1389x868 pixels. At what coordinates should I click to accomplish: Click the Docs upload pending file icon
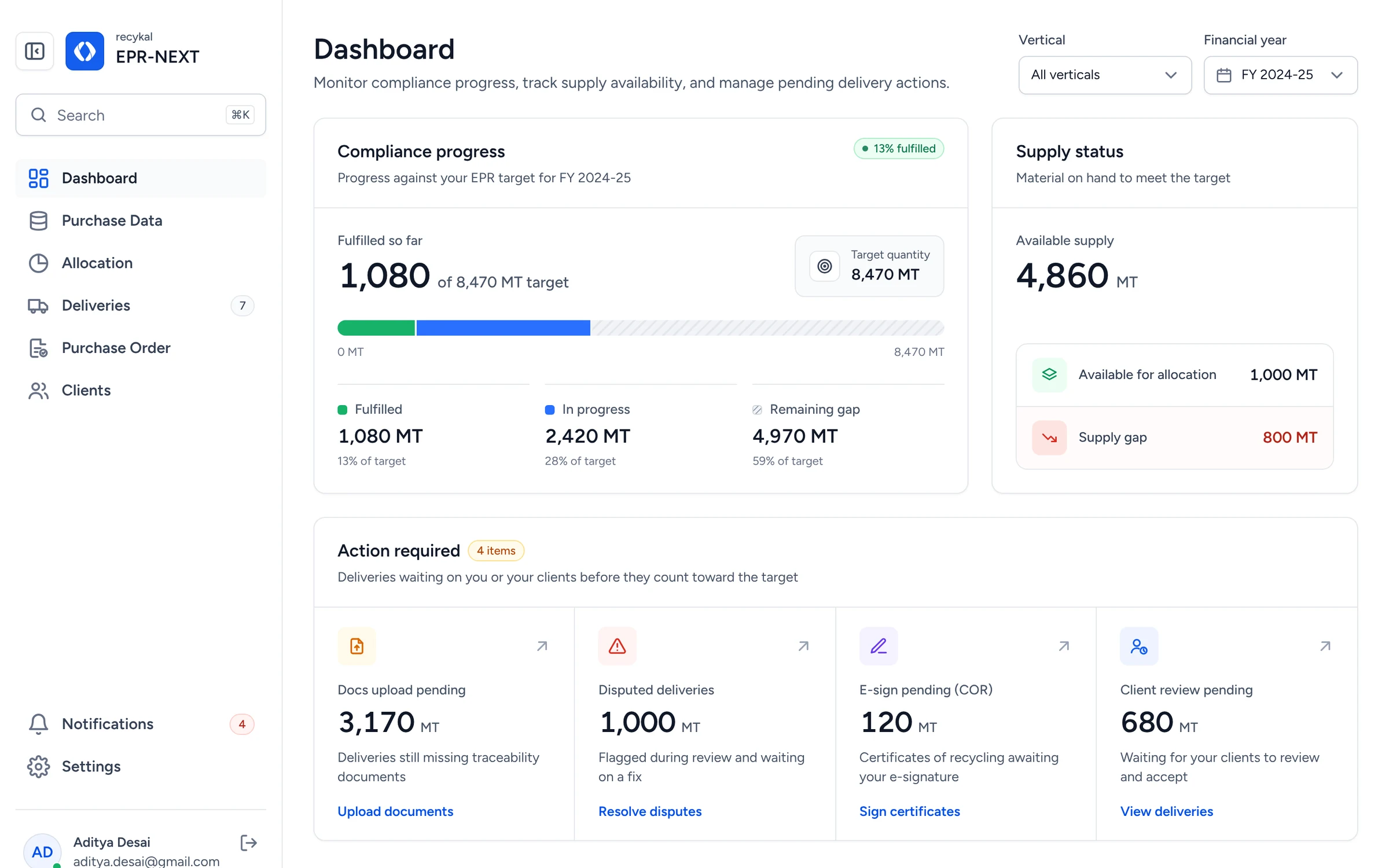coord(357,646)
